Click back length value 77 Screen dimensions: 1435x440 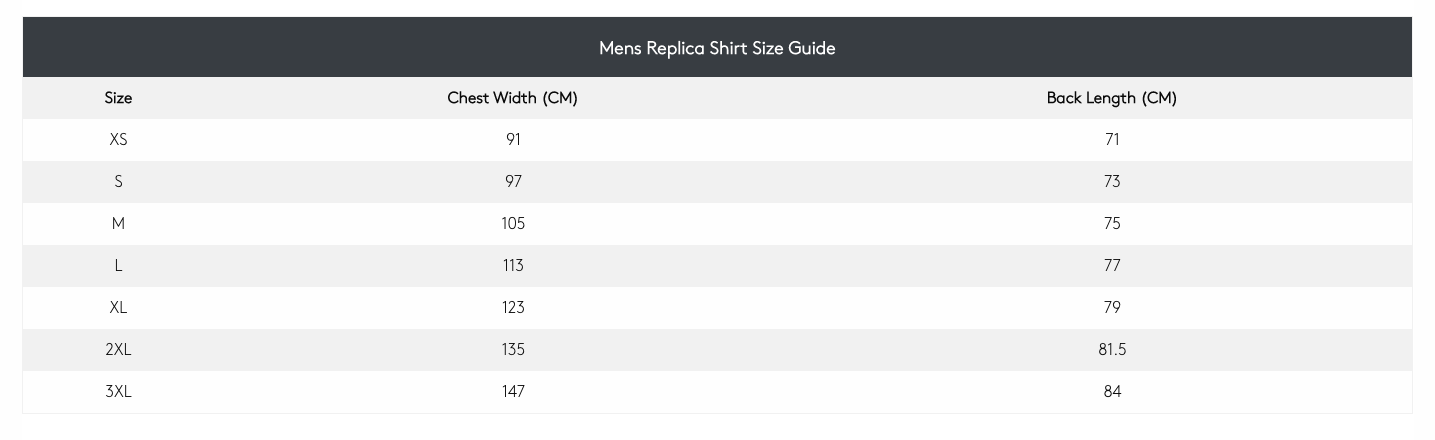pyautogui.click(x=1112, y=266)
